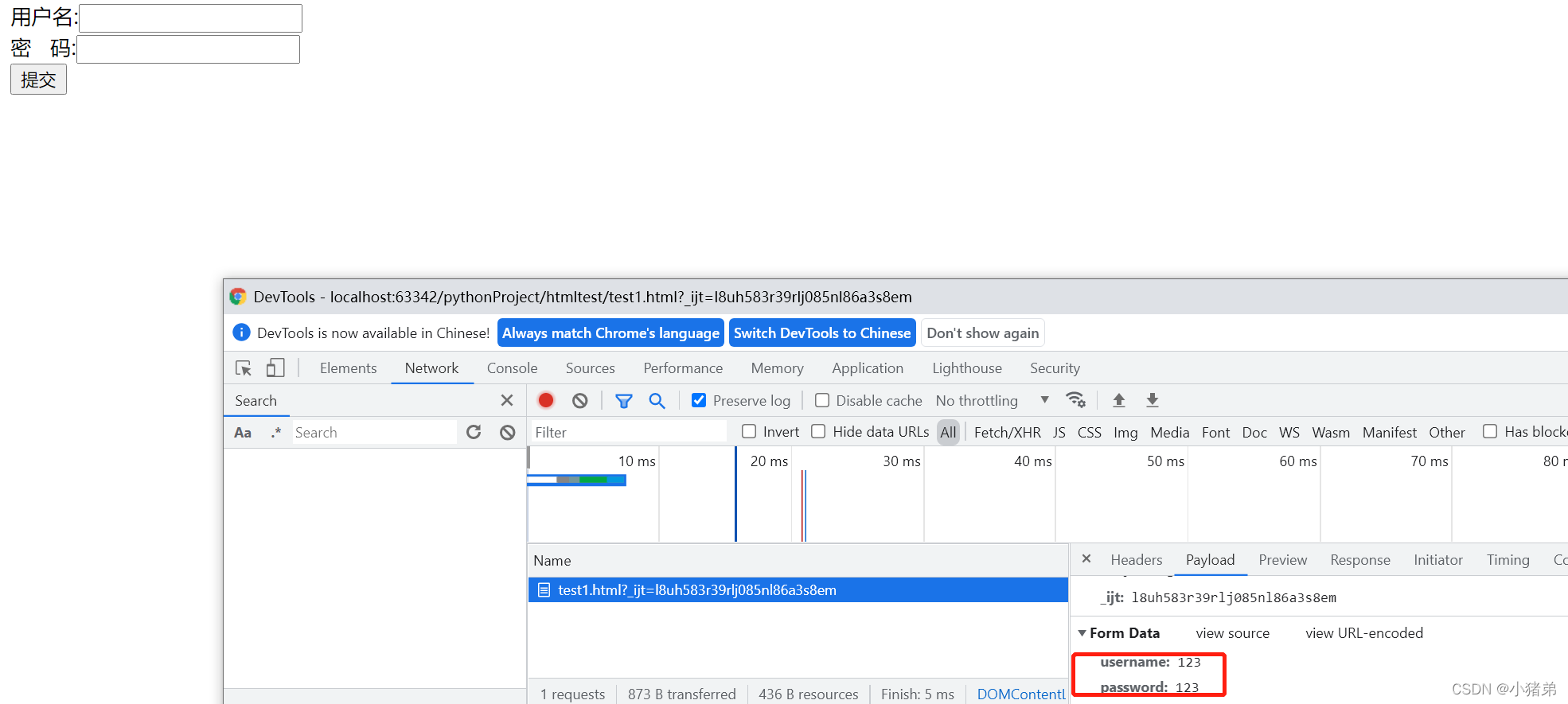The width and height of the screenshot is (1568, 704).
Task: Export HAR file with download arrow
Action: coord(1153,400)
